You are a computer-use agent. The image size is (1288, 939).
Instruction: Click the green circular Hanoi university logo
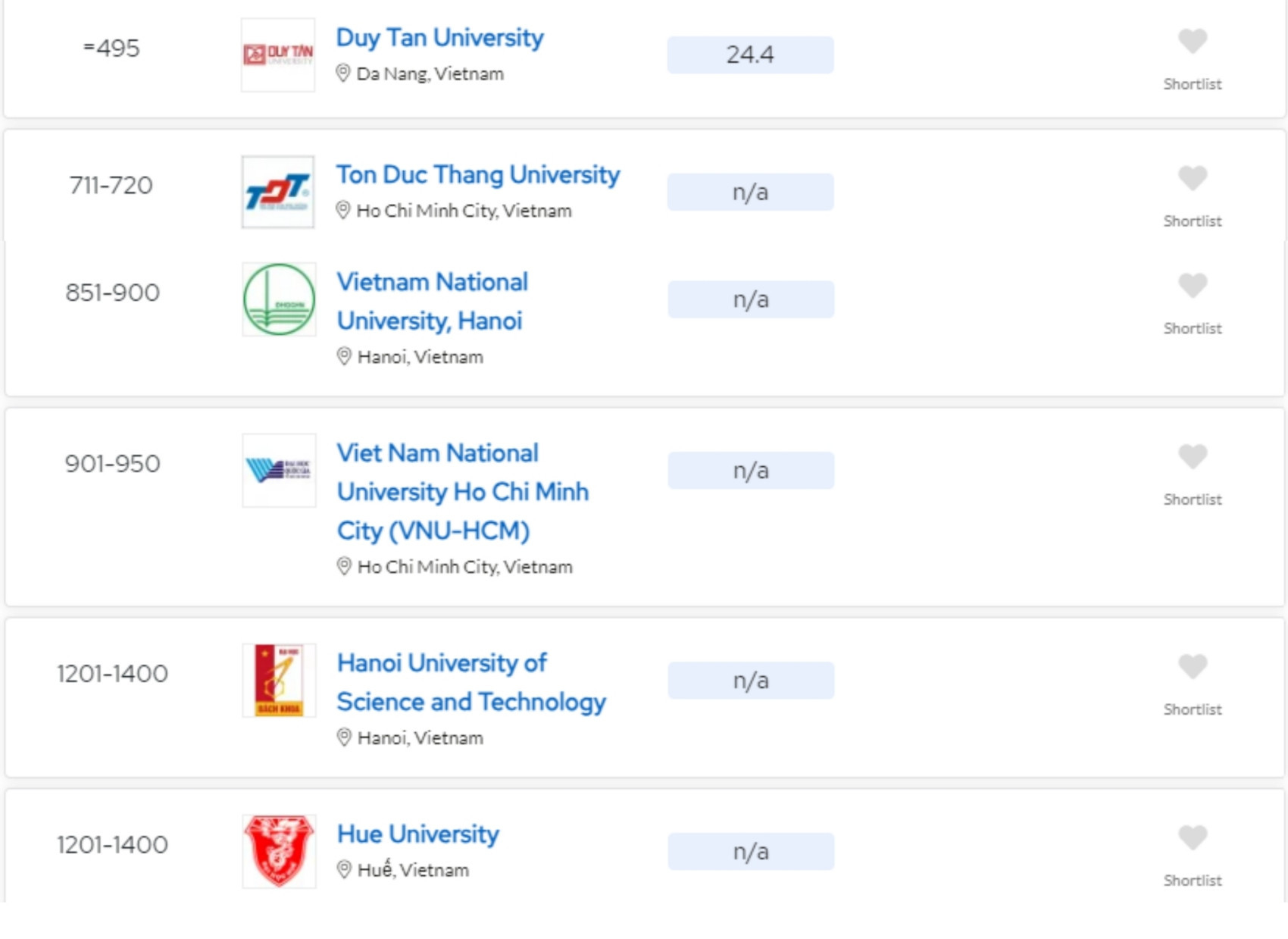pos(279,299)
